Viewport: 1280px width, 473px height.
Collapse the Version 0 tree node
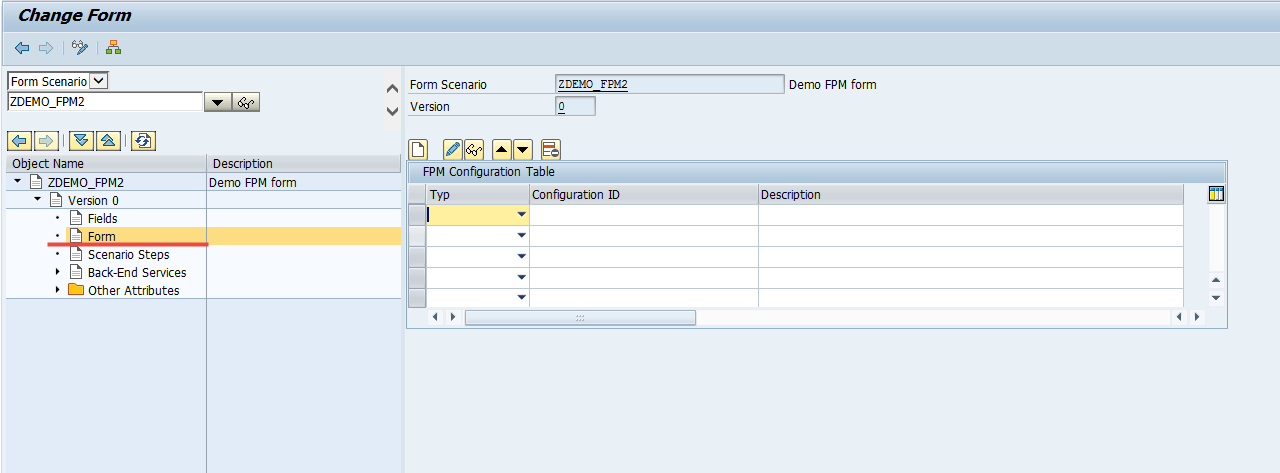pyautogui.click(x=38, y=200)
